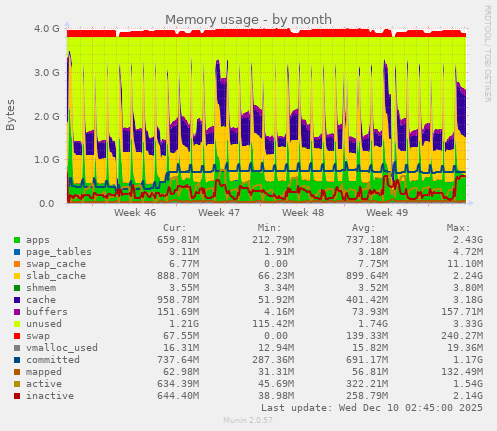Click the swap red legend swatch
The height and width of the screenshot is (431, 497).
click(x=17, y=336)
